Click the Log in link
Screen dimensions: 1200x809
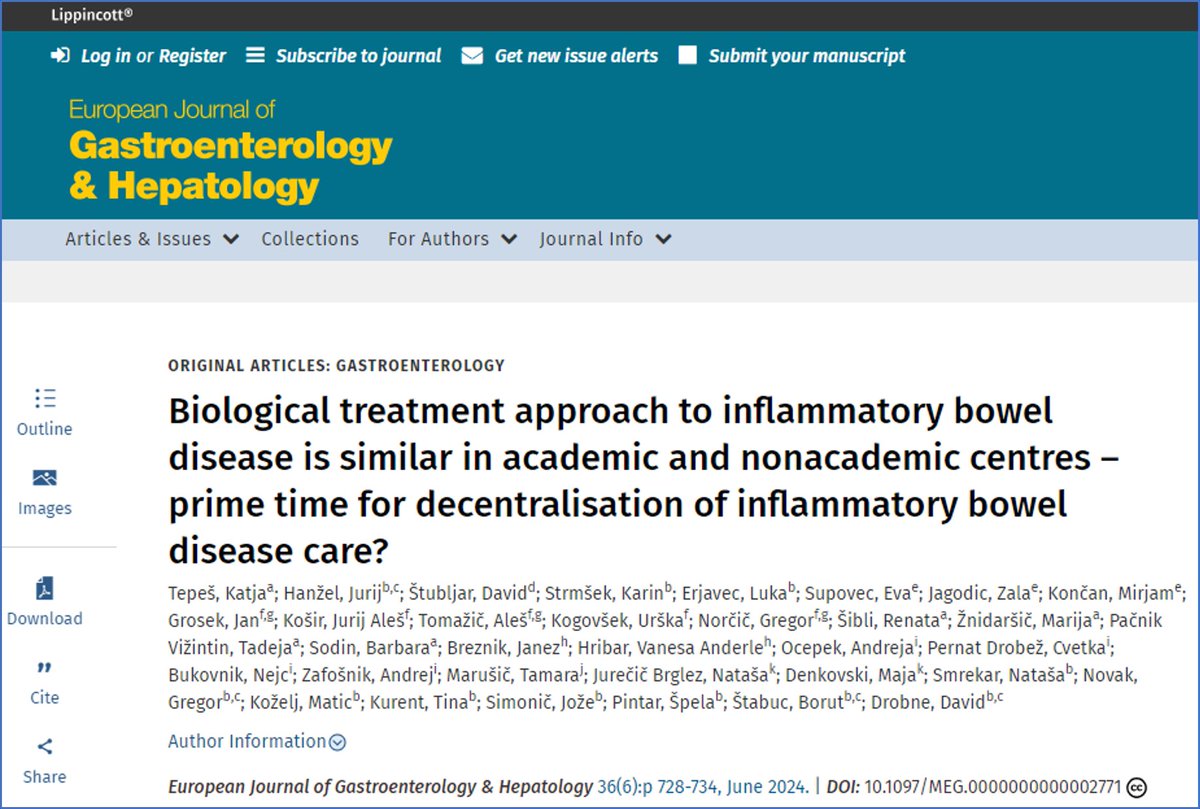106,56
